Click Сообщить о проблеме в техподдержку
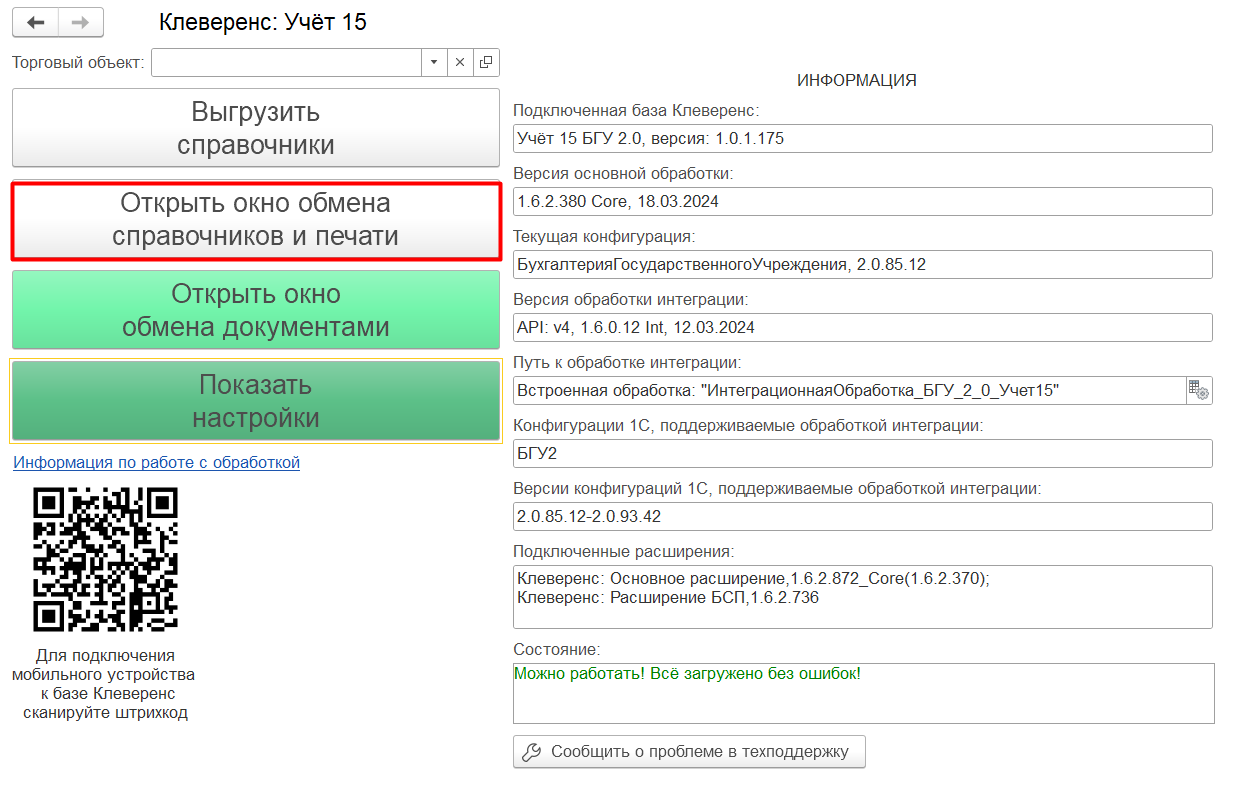Image resolution: width=1241 pixels, height=787 pixels. [x=689, y=752]
